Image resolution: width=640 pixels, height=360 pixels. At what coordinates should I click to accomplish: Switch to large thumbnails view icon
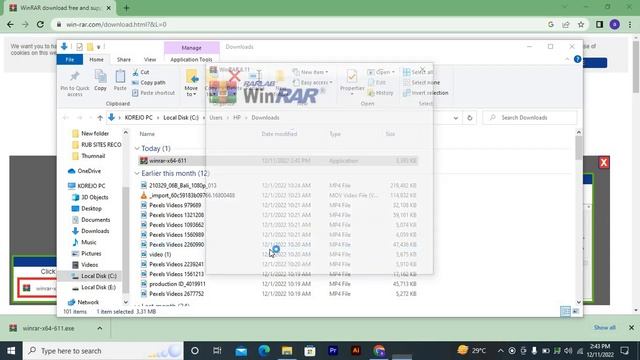point(576,311)
